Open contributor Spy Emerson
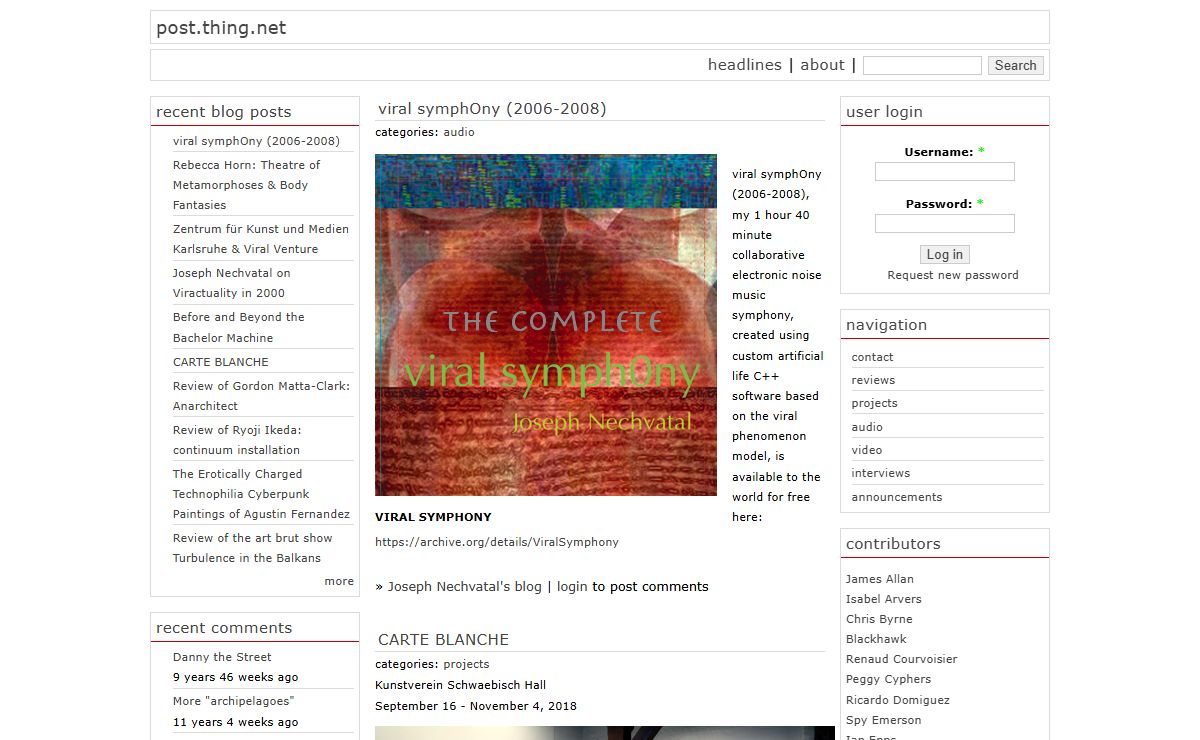 point(884,720)
